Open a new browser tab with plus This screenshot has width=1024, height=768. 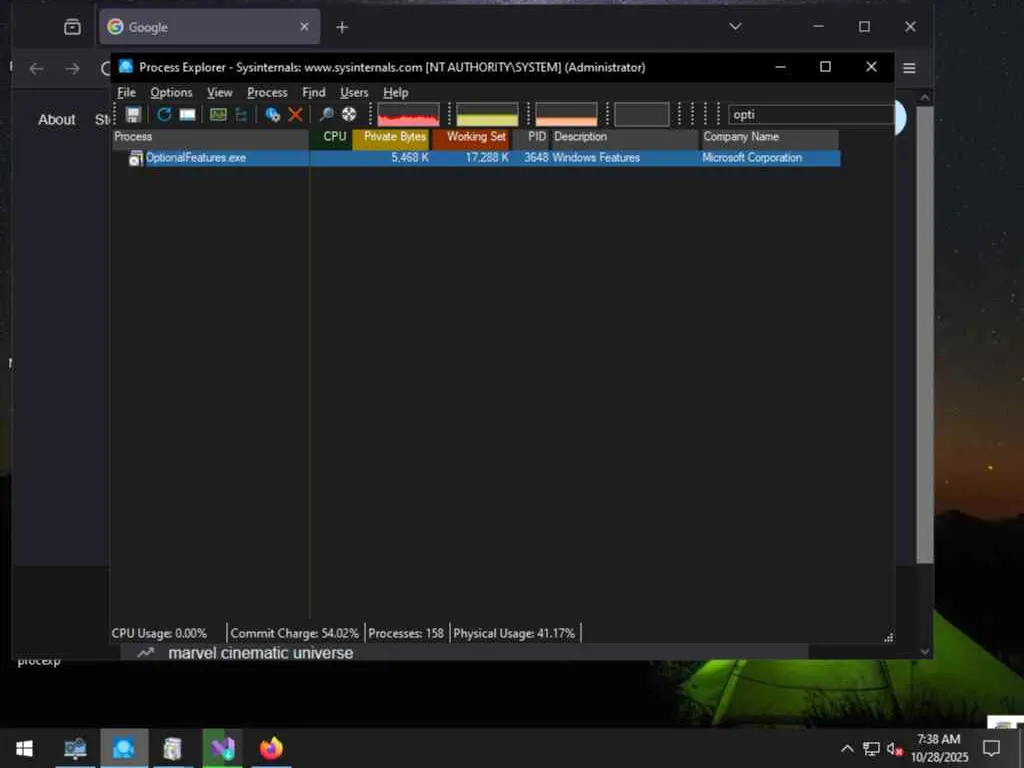[342, 27]
